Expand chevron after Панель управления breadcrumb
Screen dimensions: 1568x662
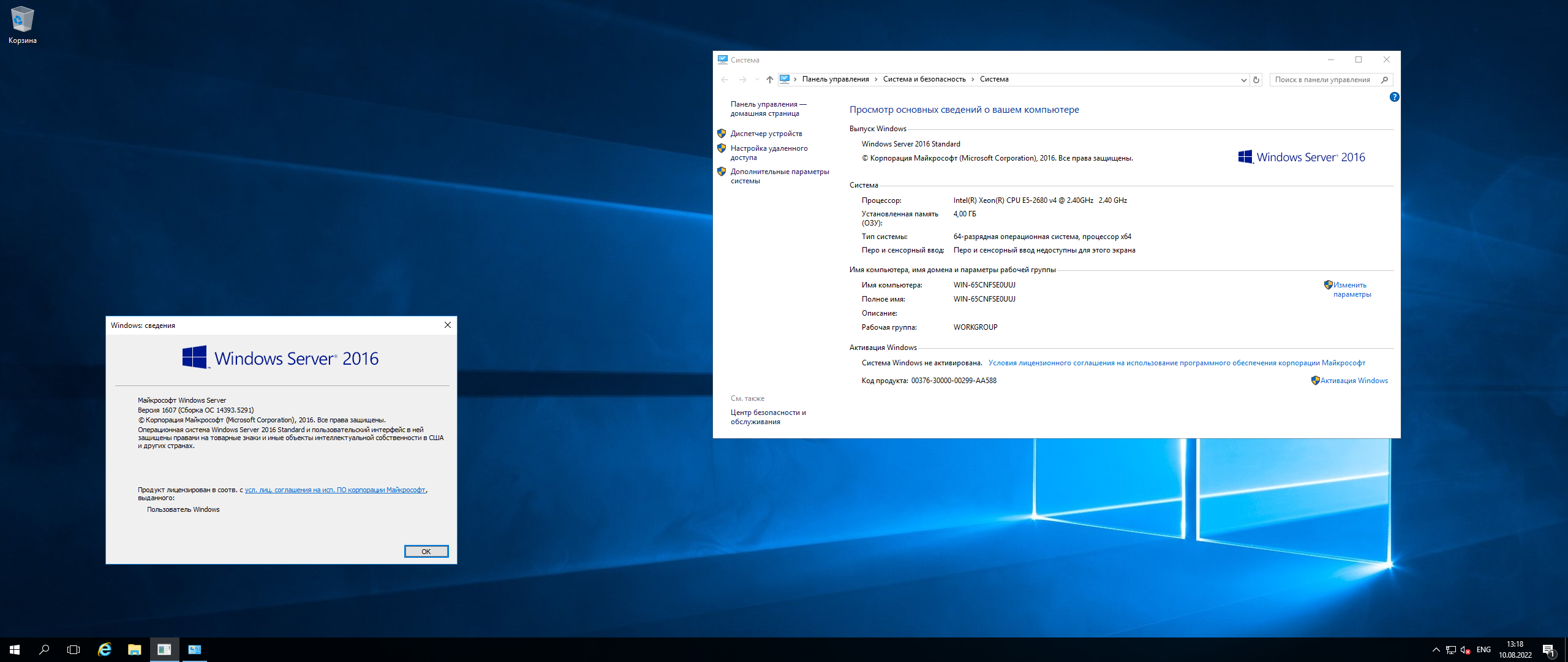[x=876, y=79]
